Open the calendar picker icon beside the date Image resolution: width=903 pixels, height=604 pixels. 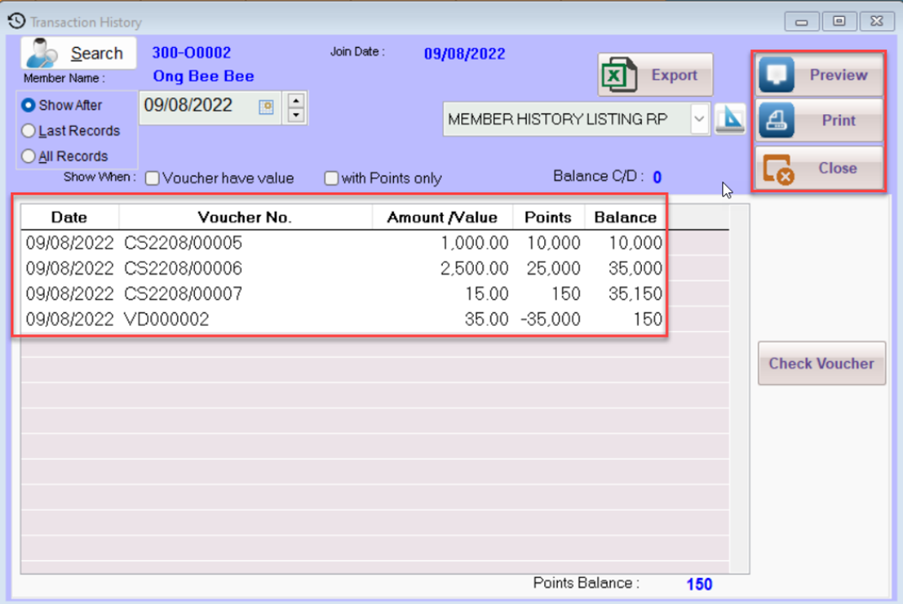(266, 107)
